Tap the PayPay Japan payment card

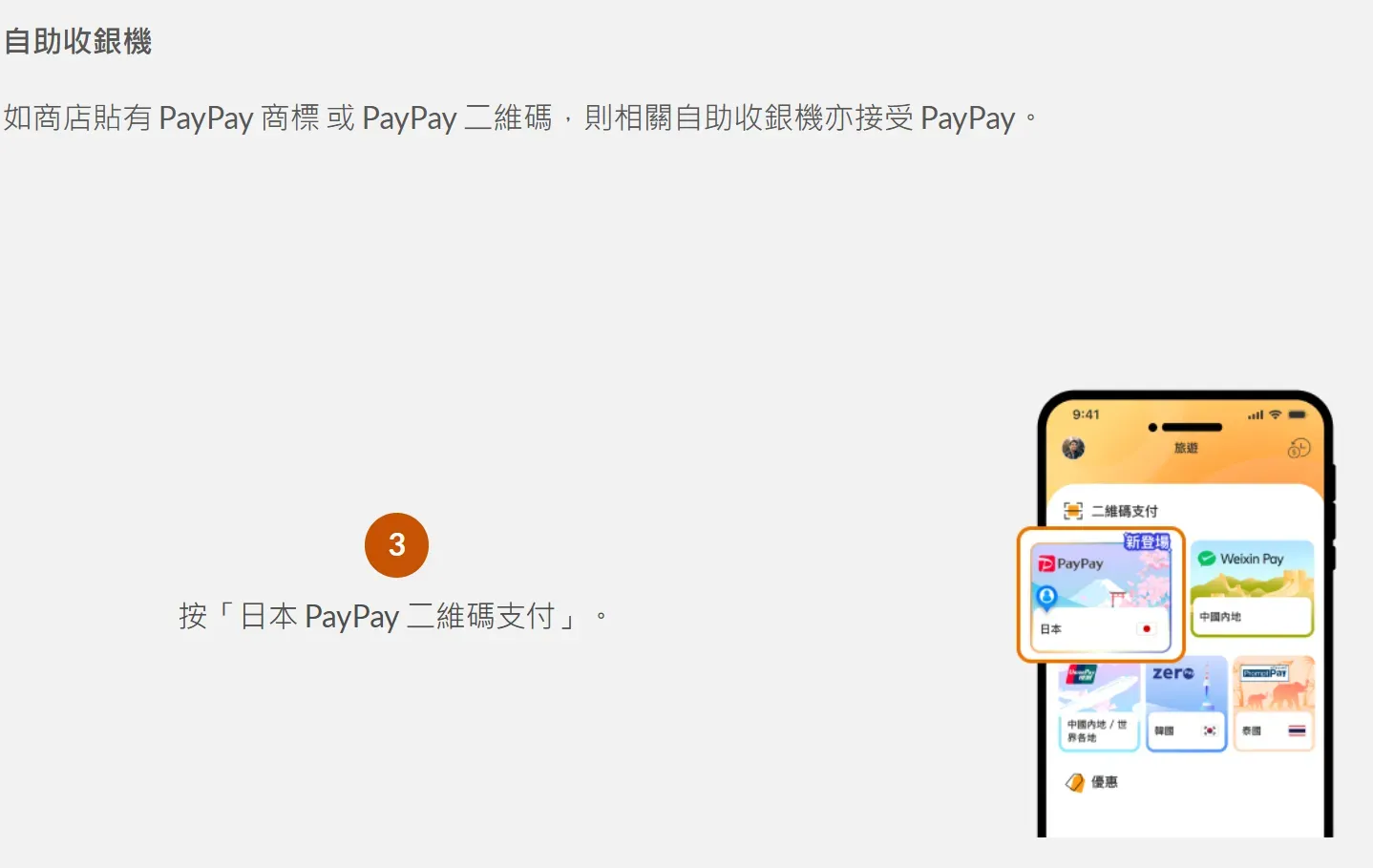point(1101,595)
